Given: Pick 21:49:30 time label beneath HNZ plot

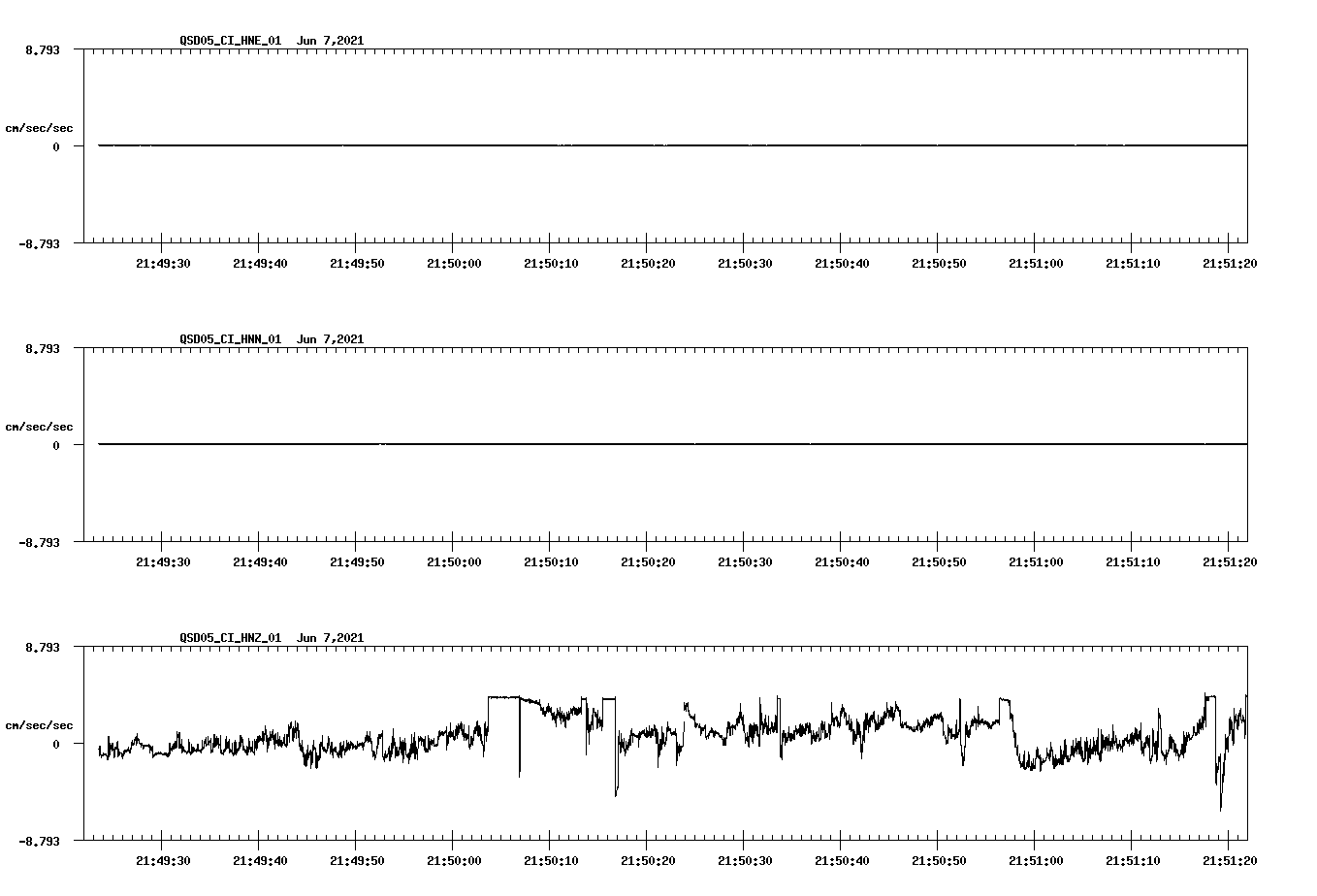Looking at the screenshot, I should (x=163, y=861).
